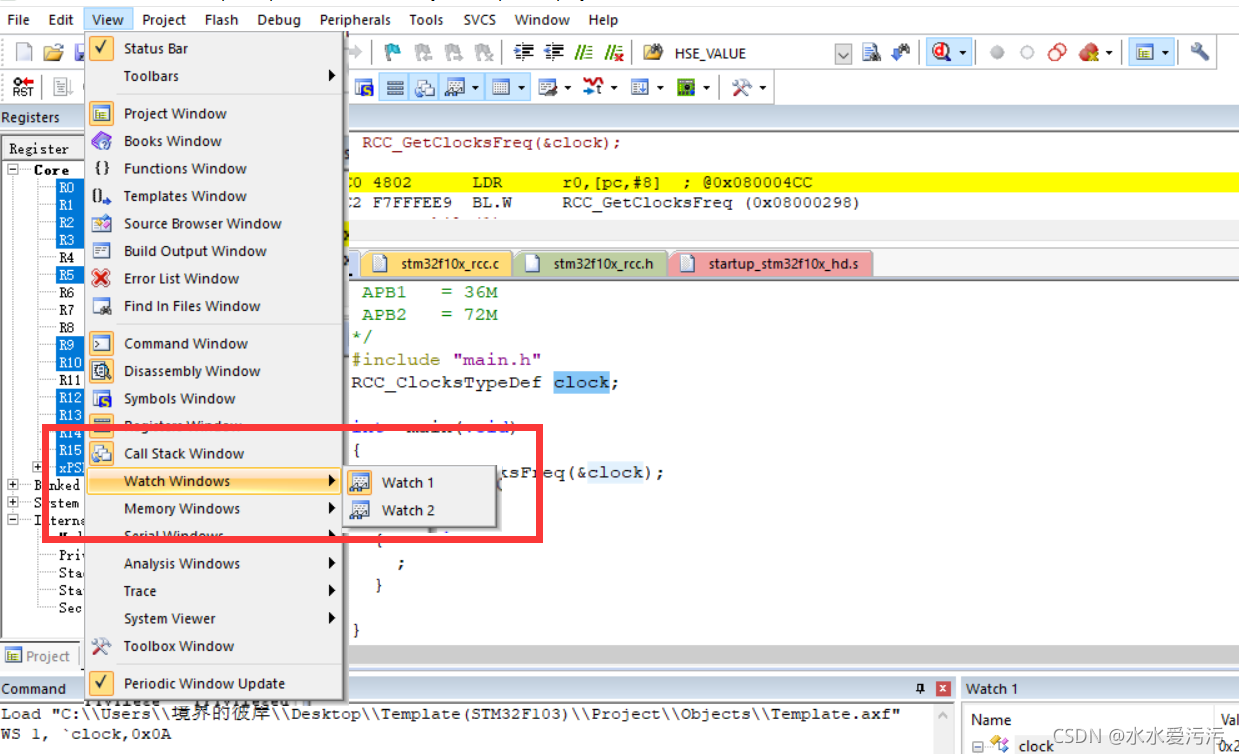Click enable/disable breakpoint hollow circle icon
Screen dimensions: 1239x754
pos(1027,53)
